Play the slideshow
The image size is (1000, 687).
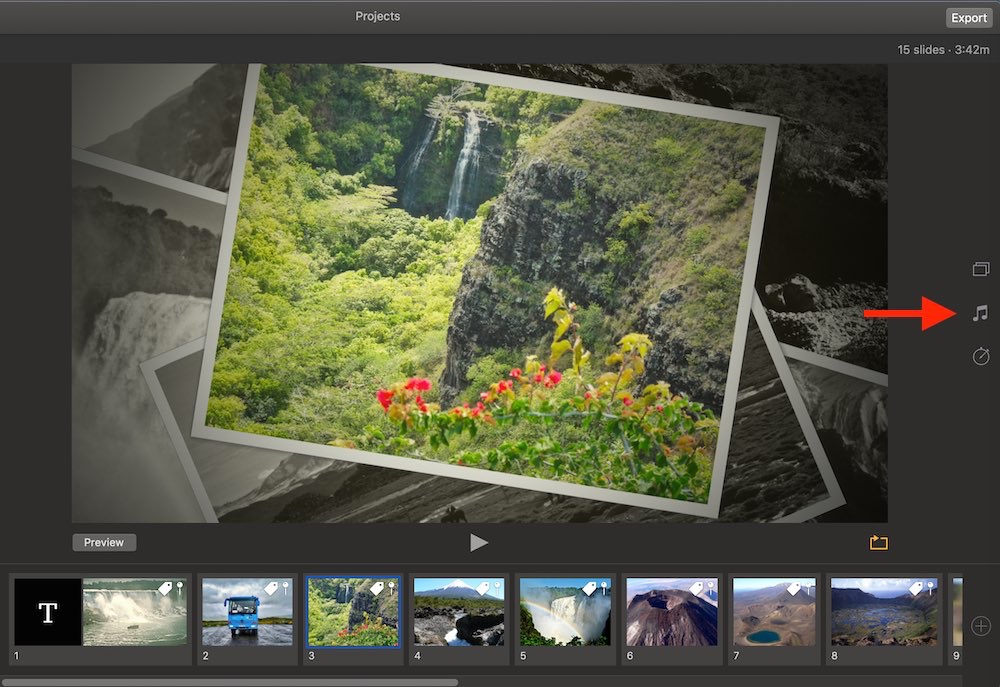coord(479,542)
